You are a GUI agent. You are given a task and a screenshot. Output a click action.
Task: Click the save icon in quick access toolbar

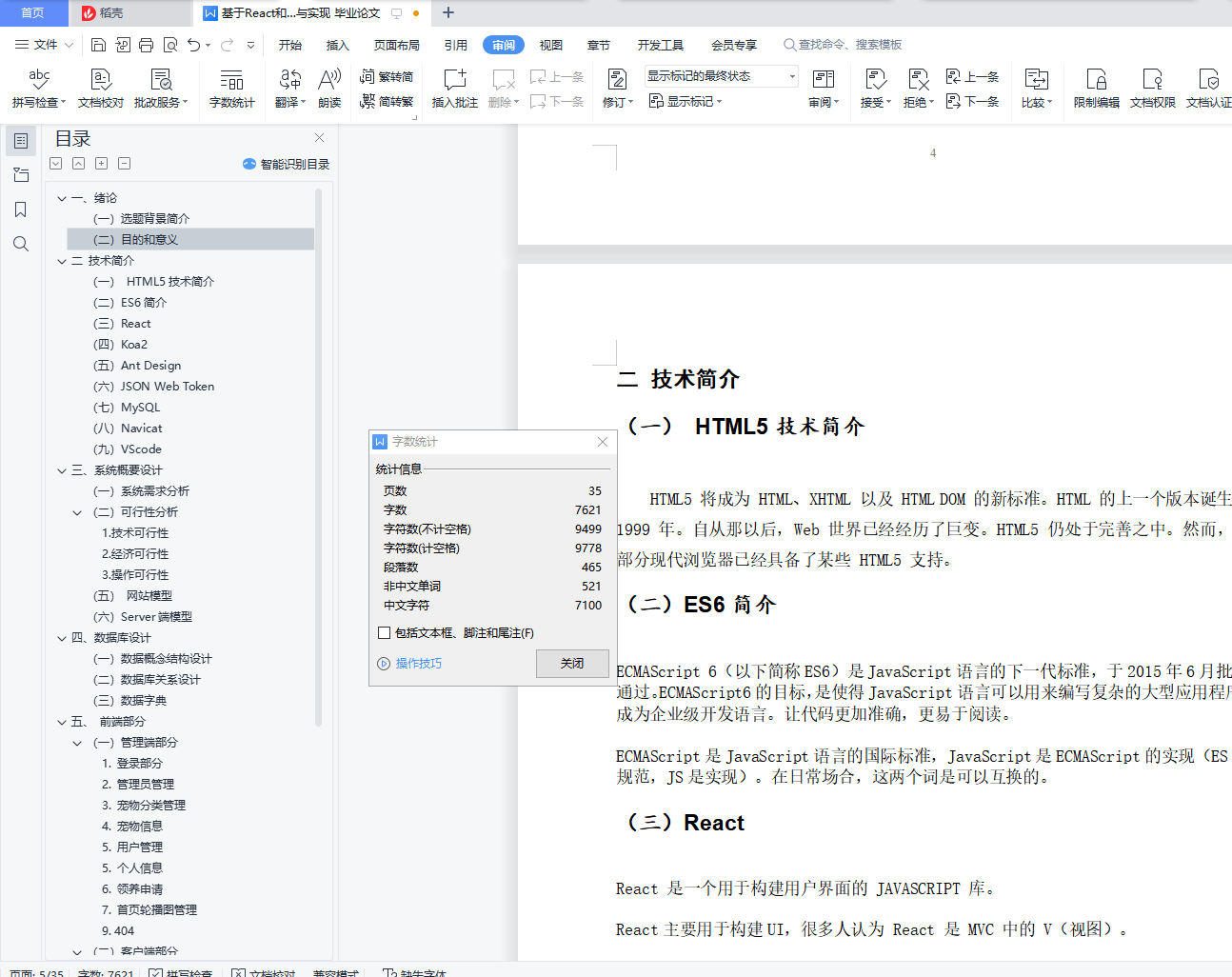tap(98, 45)
